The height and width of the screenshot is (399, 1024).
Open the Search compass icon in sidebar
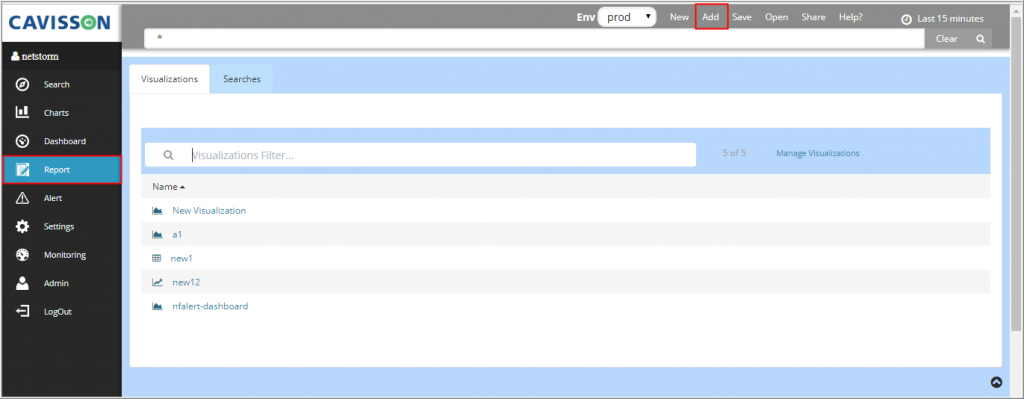[x=22, y=84]
